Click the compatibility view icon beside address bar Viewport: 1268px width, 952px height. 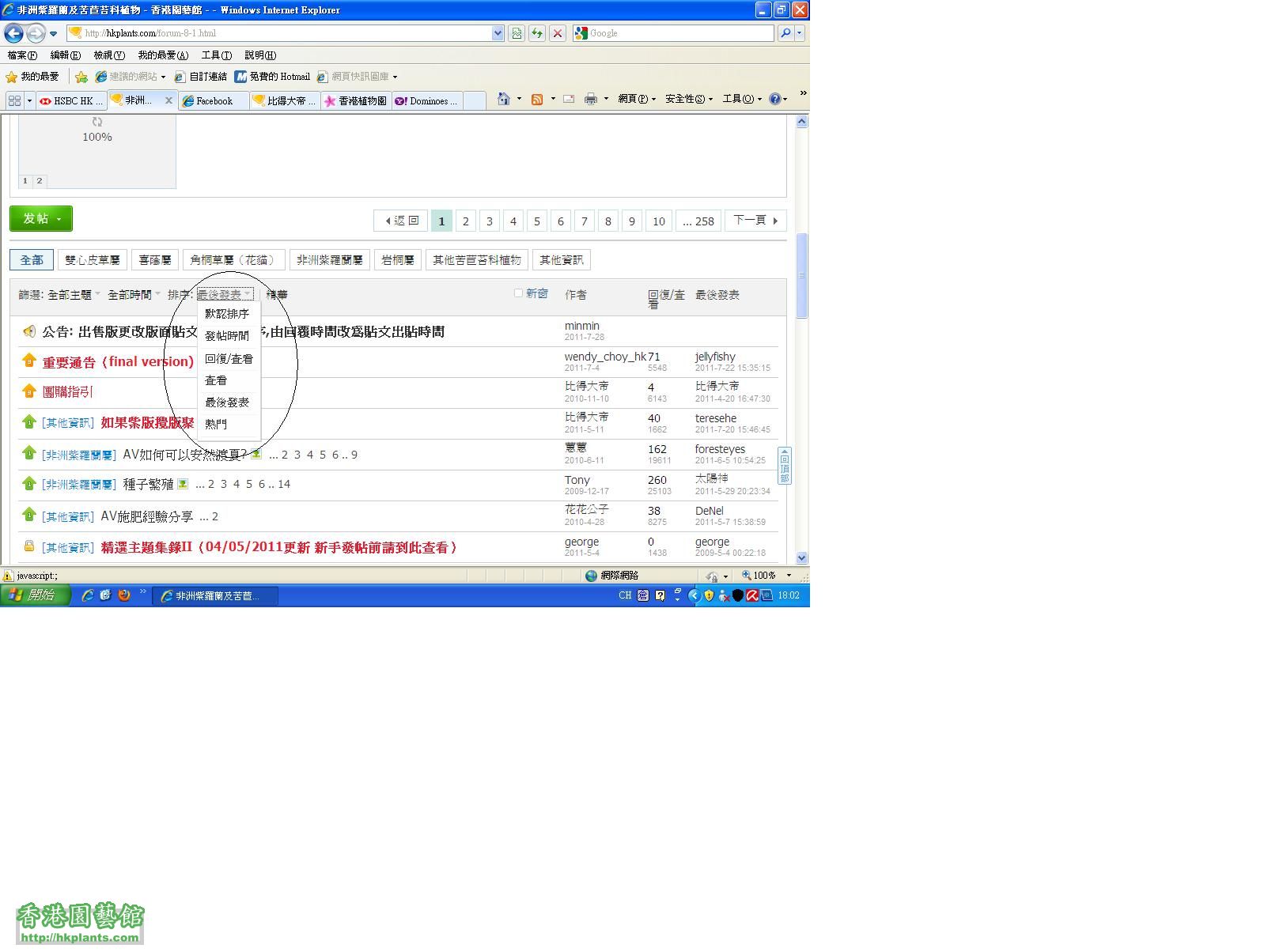[x=517, y=33]
